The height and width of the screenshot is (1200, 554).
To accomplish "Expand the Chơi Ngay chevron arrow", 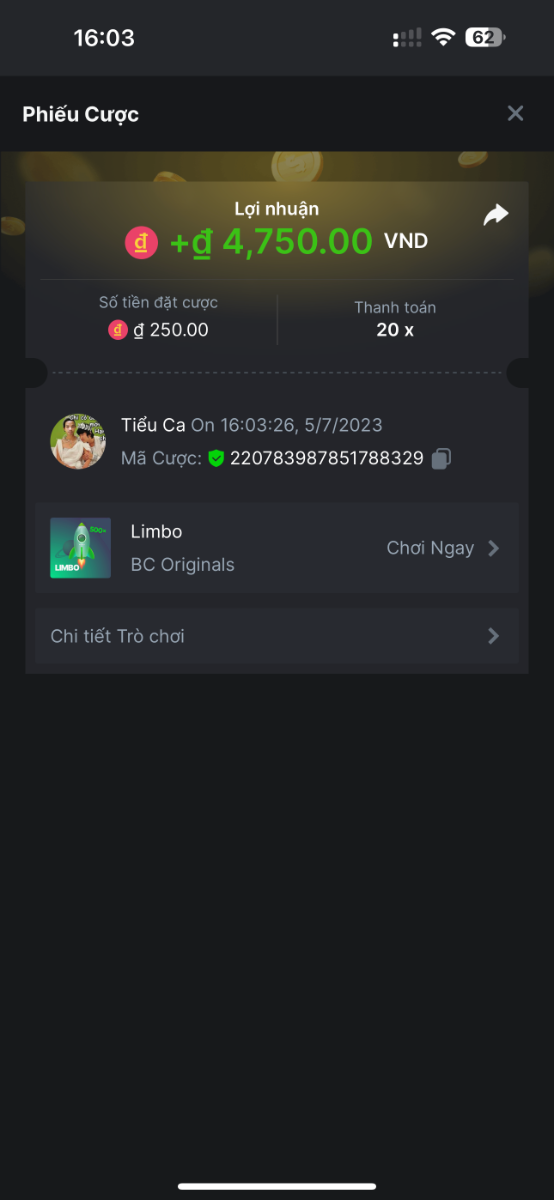I will coord(493,548).
